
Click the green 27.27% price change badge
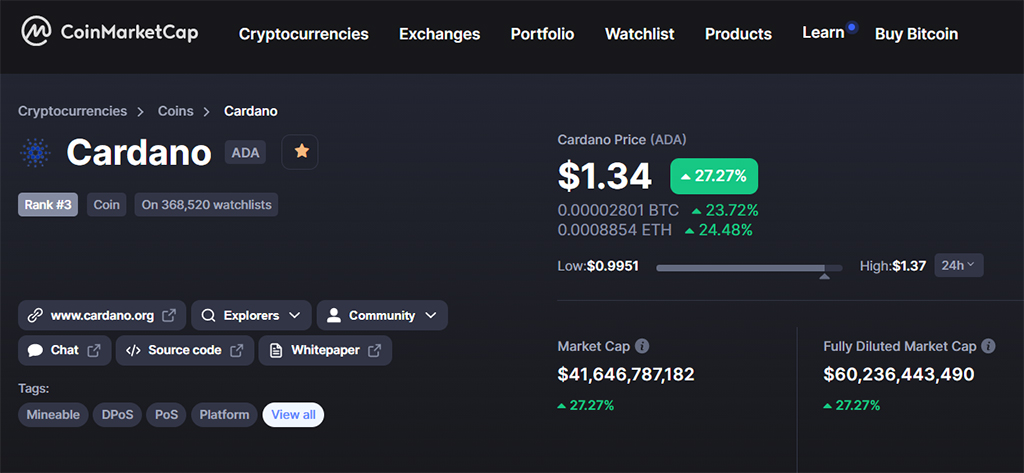coord(714,176)
